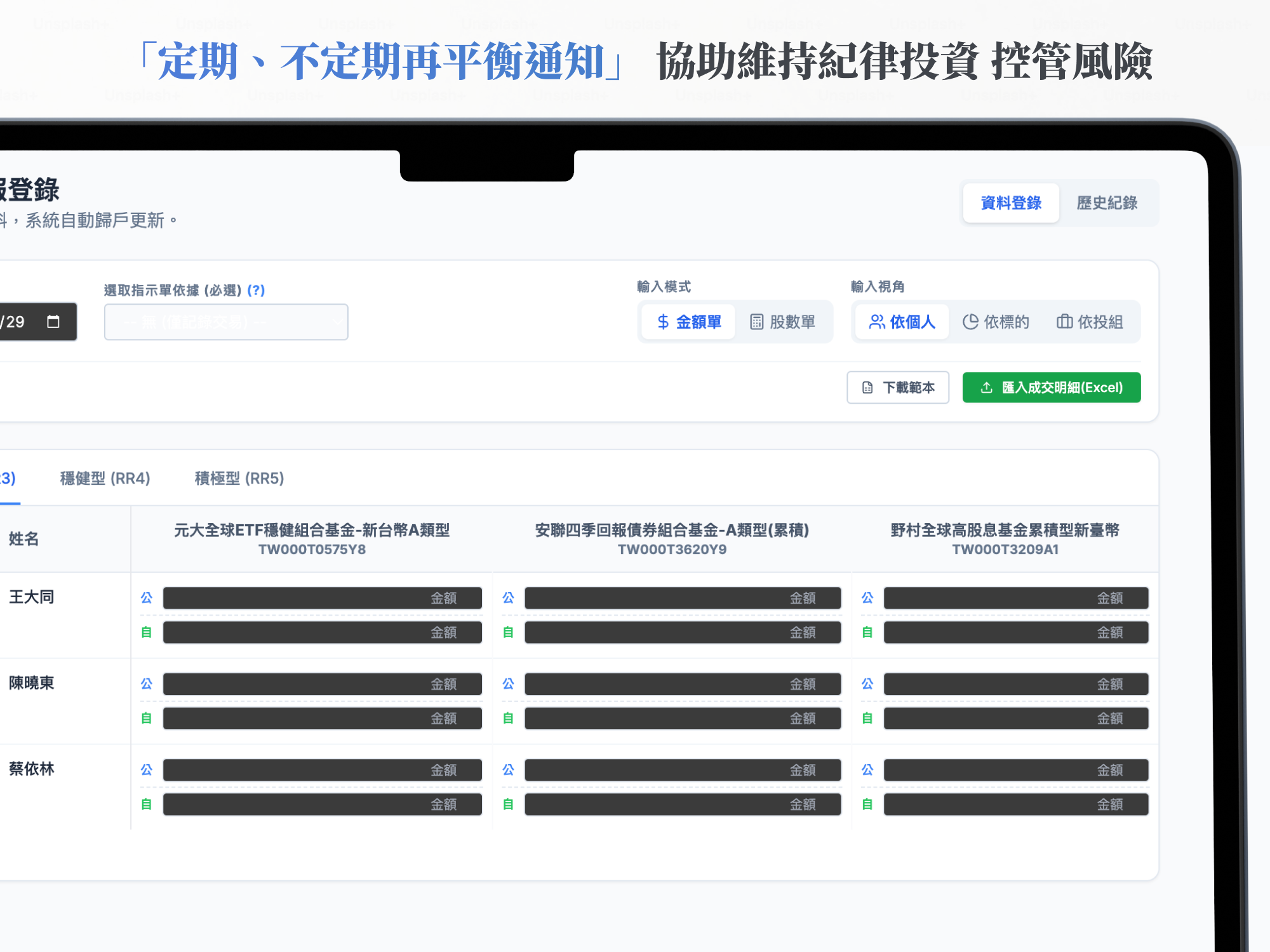Click 陳曉東 自 amount field for 安聯四季

(x=683, y=718)
